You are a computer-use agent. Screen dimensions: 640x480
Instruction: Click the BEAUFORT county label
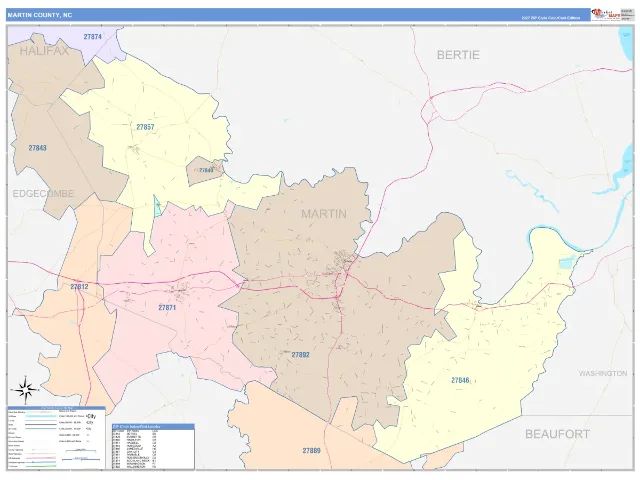point(557,434)
